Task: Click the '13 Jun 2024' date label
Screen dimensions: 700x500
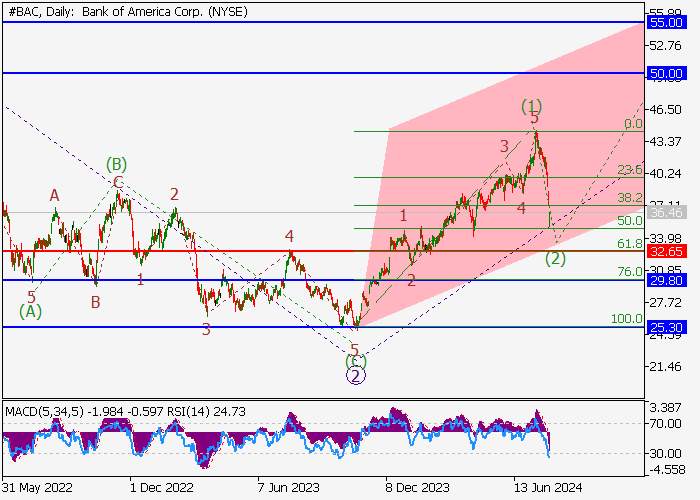Action: tap(548, 487)
